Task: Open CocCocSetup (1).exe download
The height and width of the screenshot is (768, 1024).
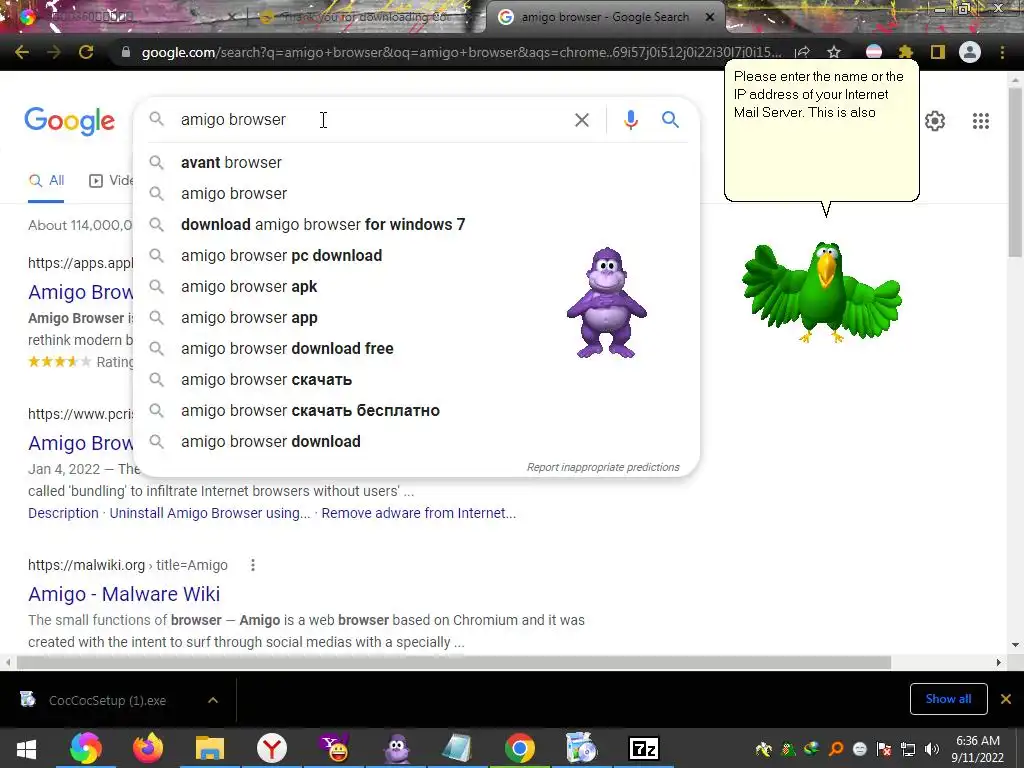Action: pos(107,701)
